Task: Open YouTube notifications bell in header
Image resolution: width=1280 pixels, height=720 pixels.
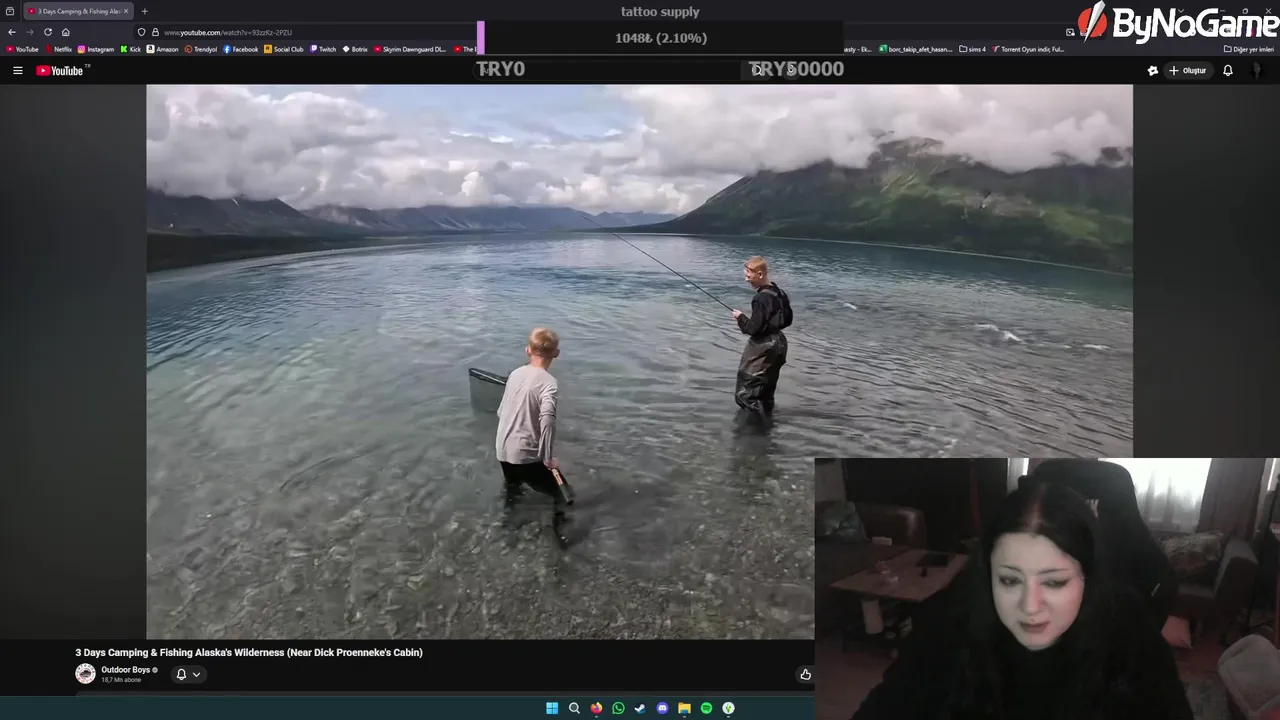Action: click(x=1228, y=70)
